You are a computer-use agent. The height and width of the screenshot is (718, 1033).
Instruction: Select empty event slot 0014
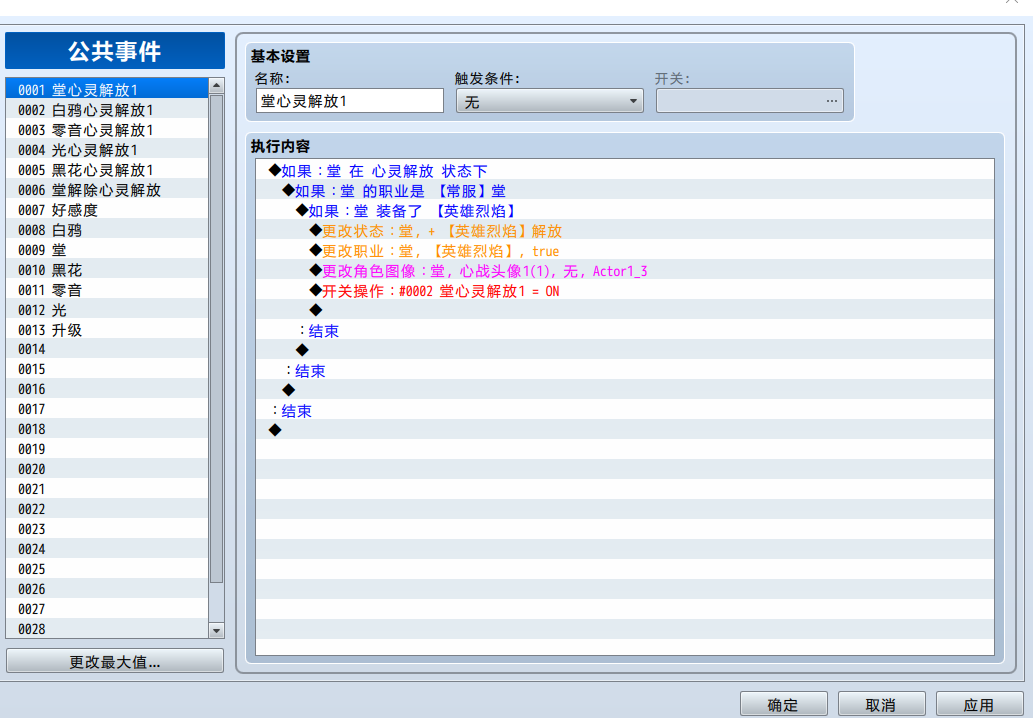[x=107, y=349]
